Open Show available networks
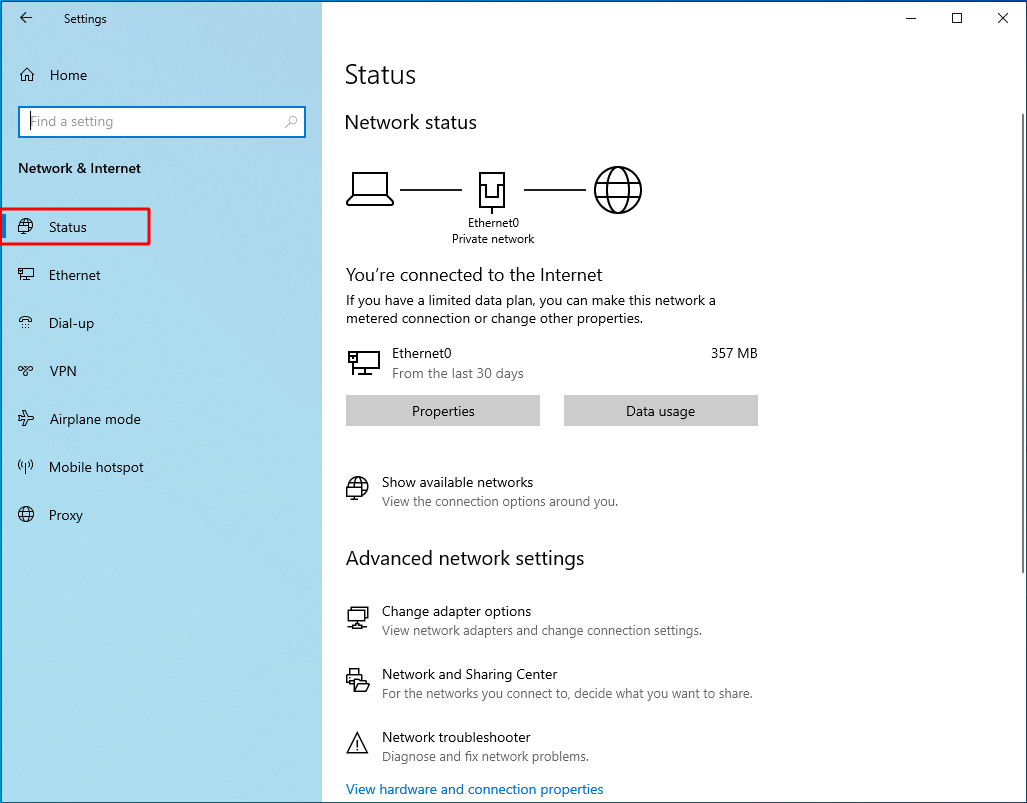The image size is (1027, 803). pyautogui.click(x=457, y=482)
